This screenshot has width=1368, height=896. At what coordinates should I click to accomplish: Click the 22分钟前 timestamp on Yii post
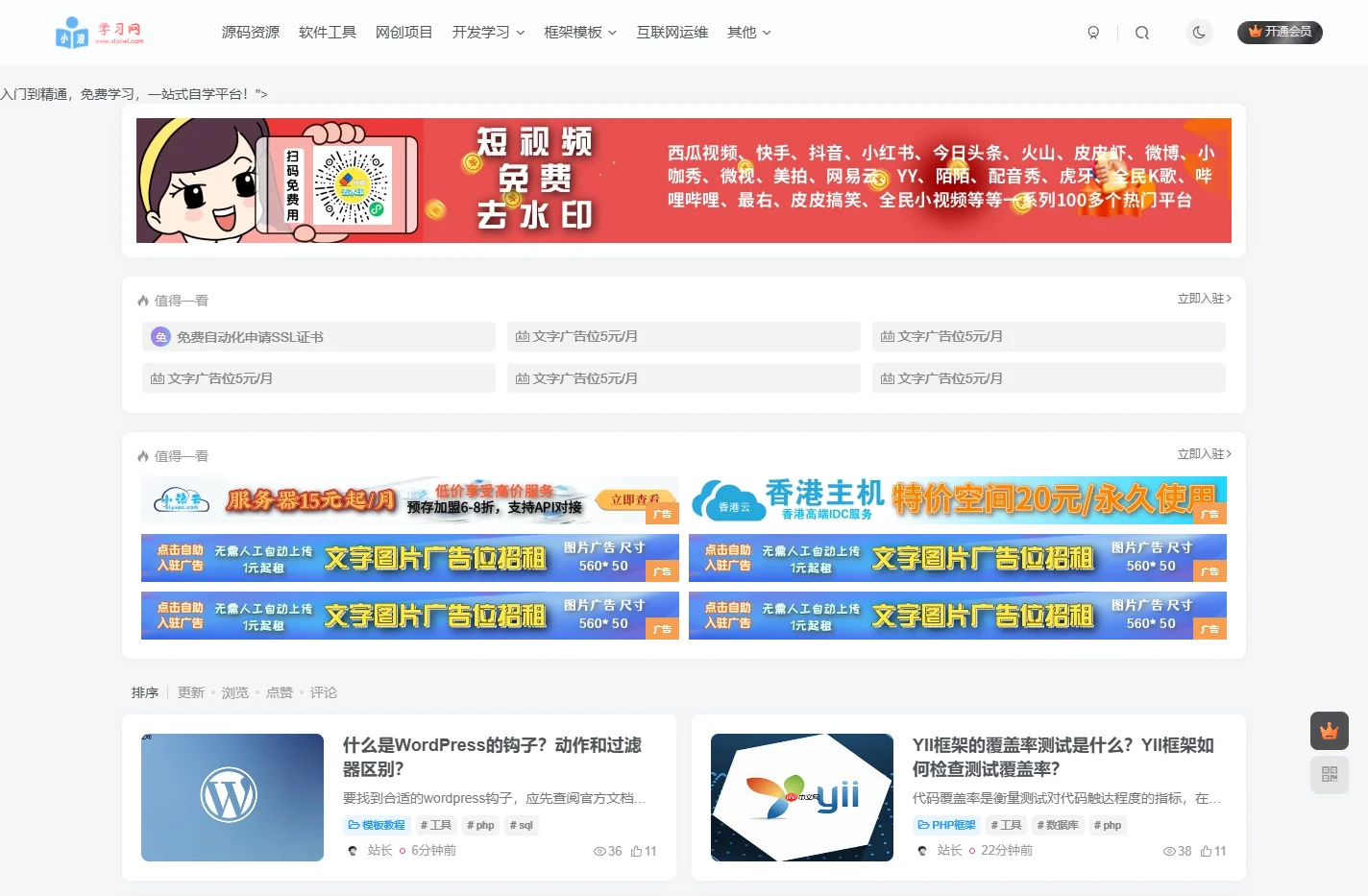(1007, 851)
